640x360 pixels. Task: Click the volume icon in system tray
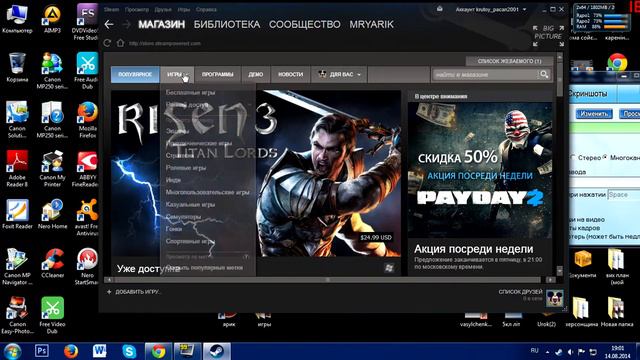(570, 352)
